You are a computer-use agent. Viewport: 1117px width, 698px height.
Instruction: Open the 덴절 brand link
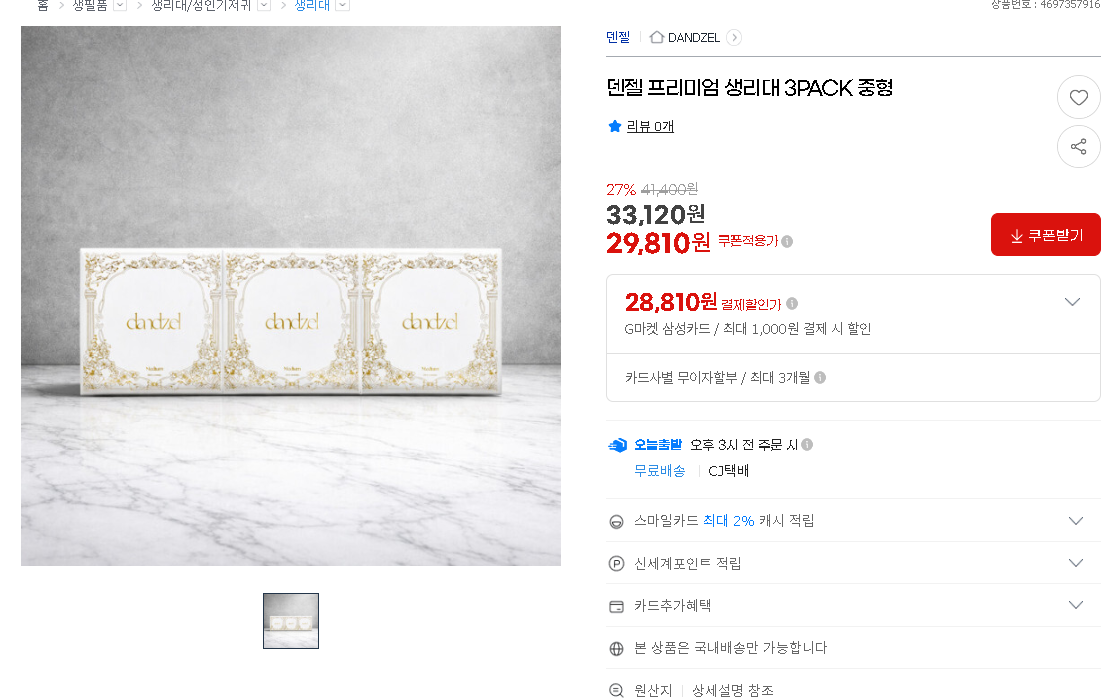coord(618,37)
